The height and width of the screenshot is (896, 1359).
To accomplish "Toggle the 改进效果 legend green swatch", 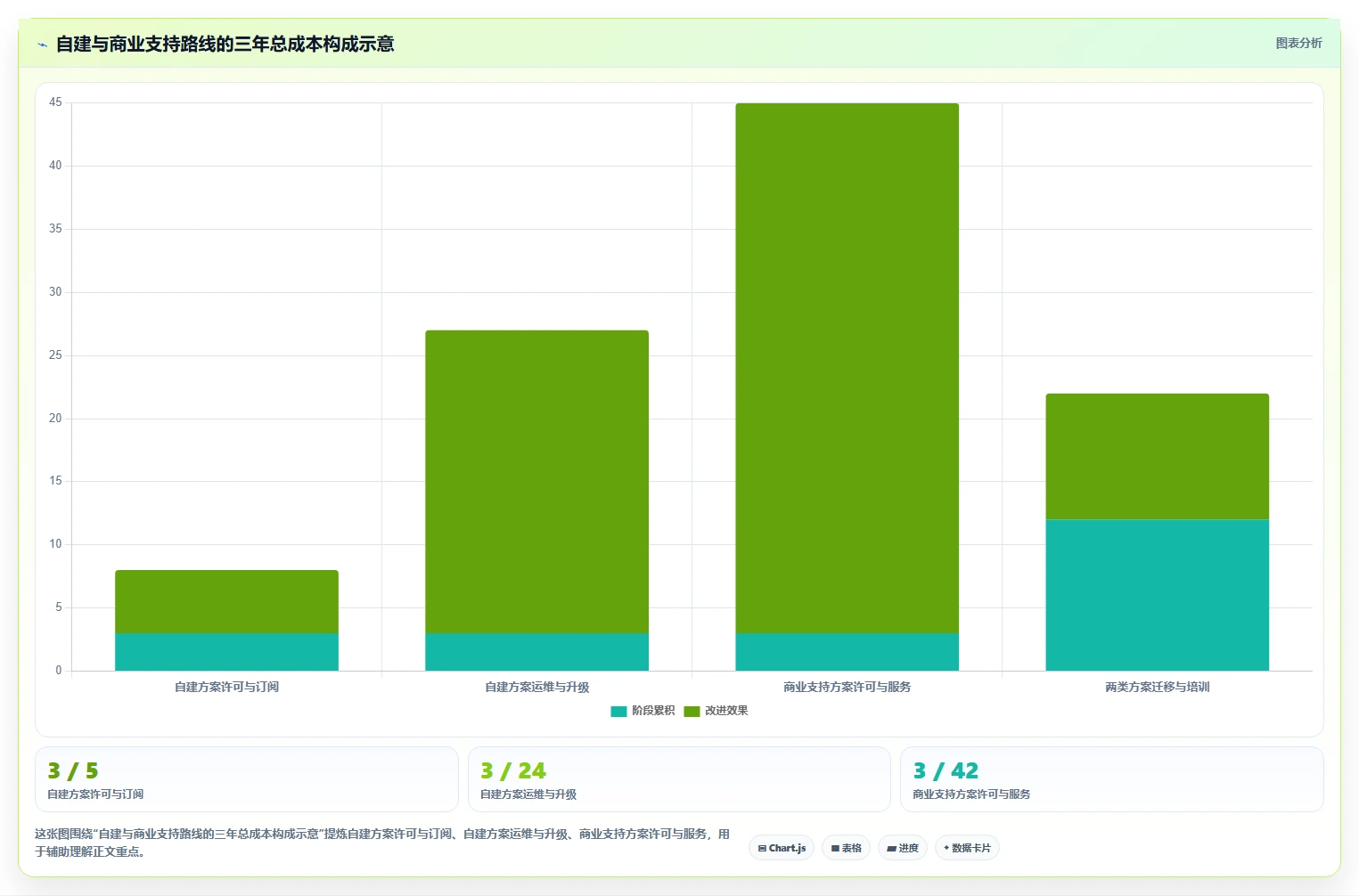I will [x=692, y=711].
